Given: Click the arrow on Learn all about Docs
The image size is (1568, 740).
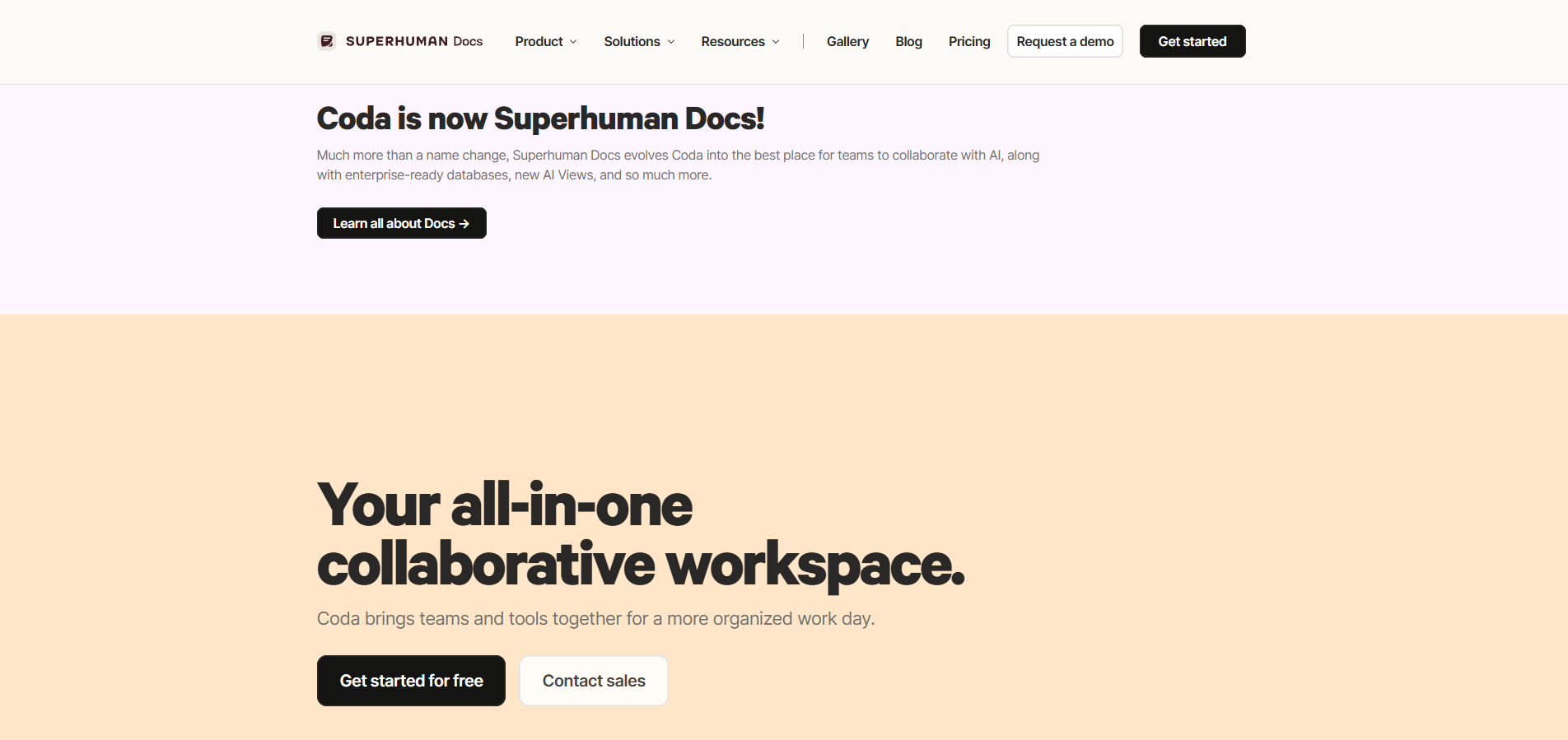Looking at the screenshot, I should pos(464,224).
